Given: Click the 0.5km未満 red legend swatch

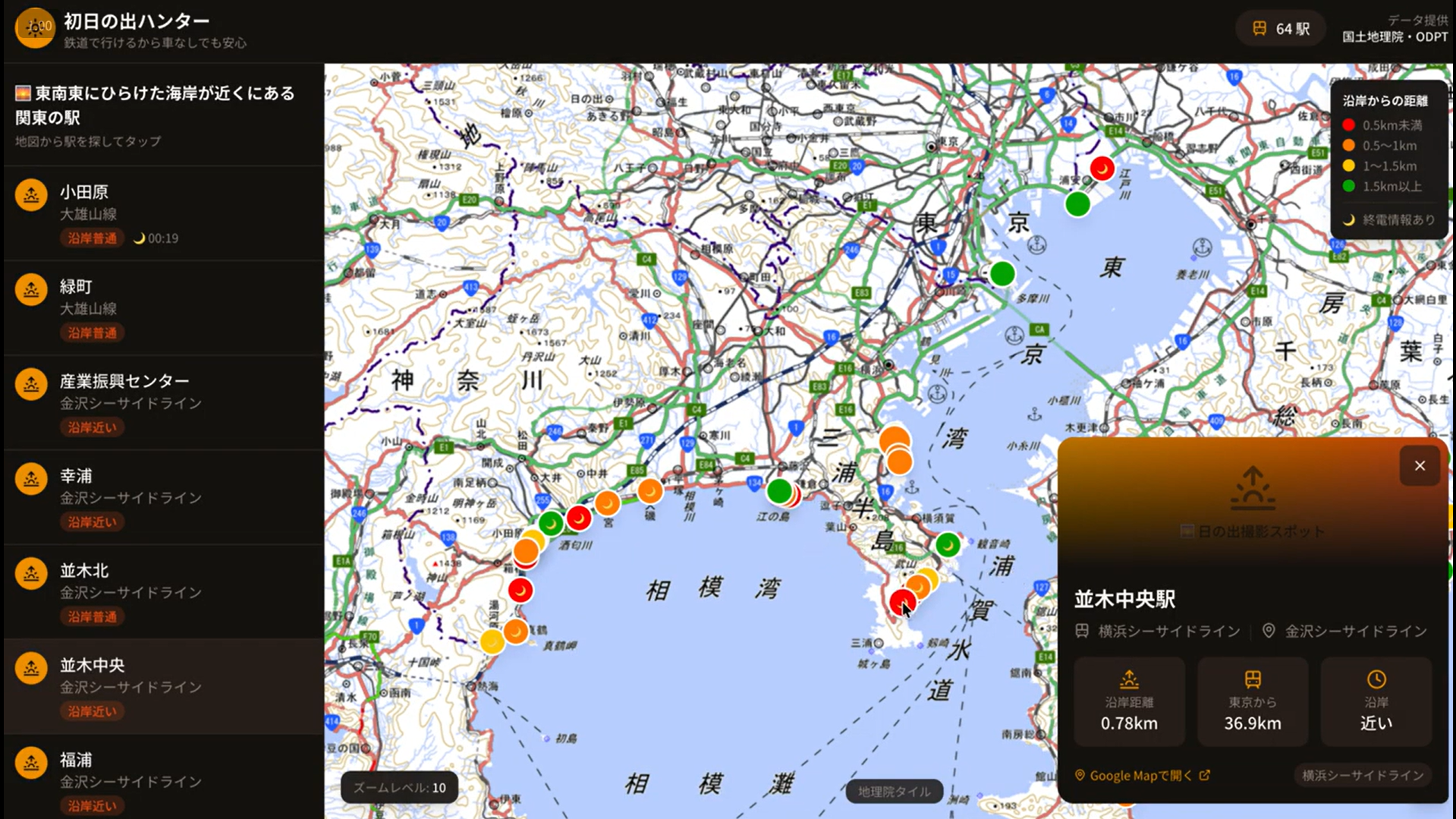Looking at the screenshot, I should [x=1348, y=125].
